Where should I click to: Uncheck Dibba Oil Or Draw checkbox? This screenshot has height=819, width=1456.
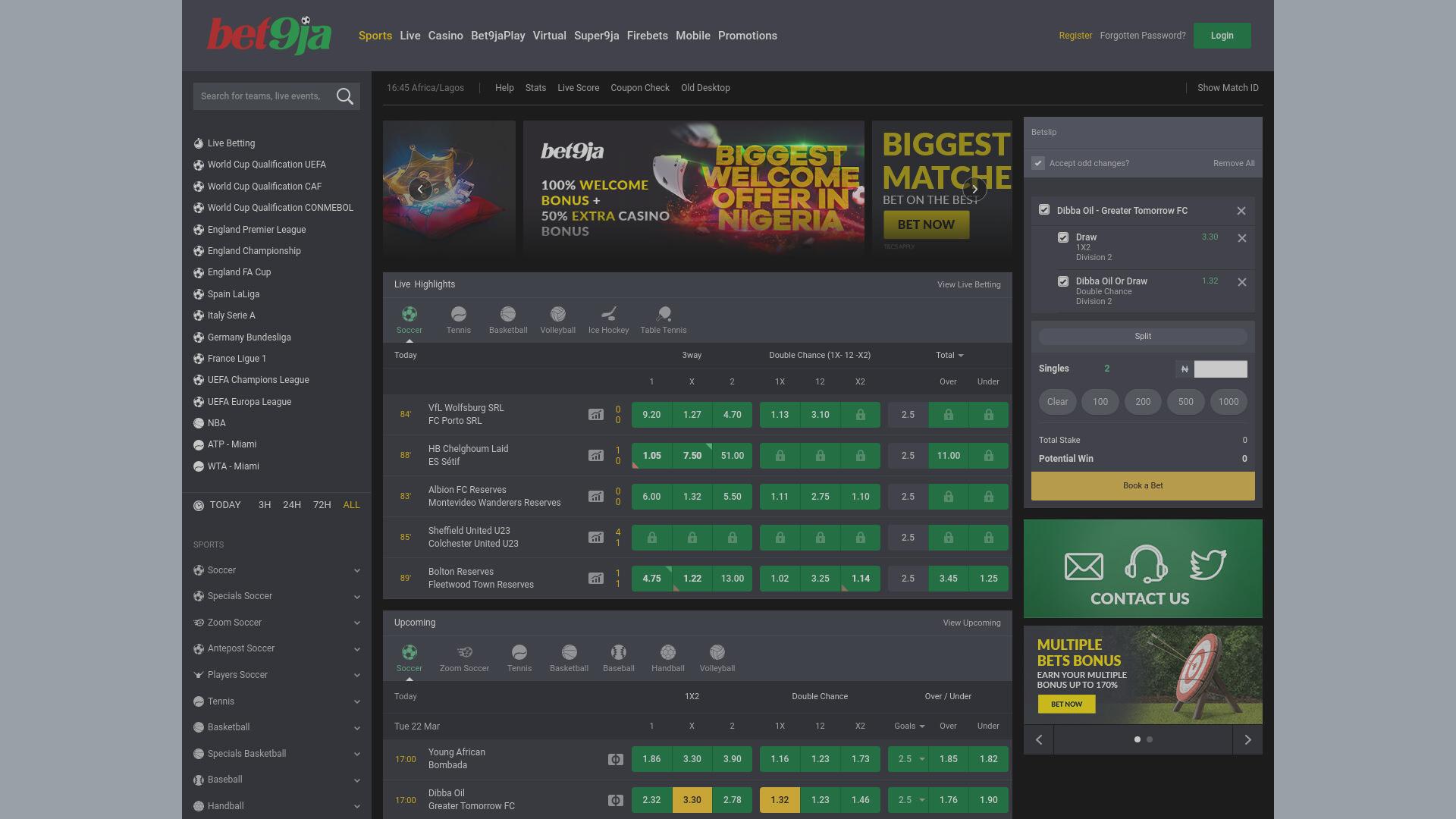pyautogui.click(x=1063, y=281)
